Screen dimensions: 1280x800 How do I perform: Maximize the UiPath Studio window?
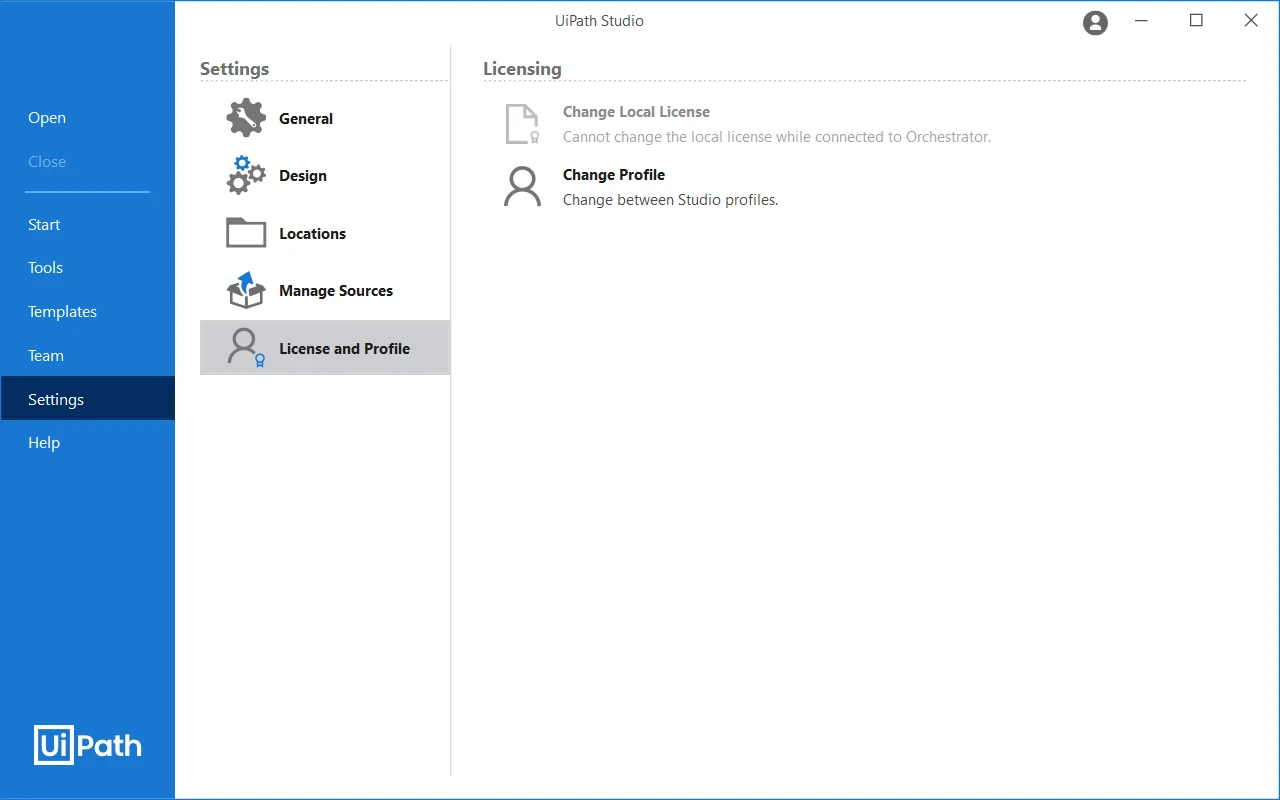[x=1196, y=21]
